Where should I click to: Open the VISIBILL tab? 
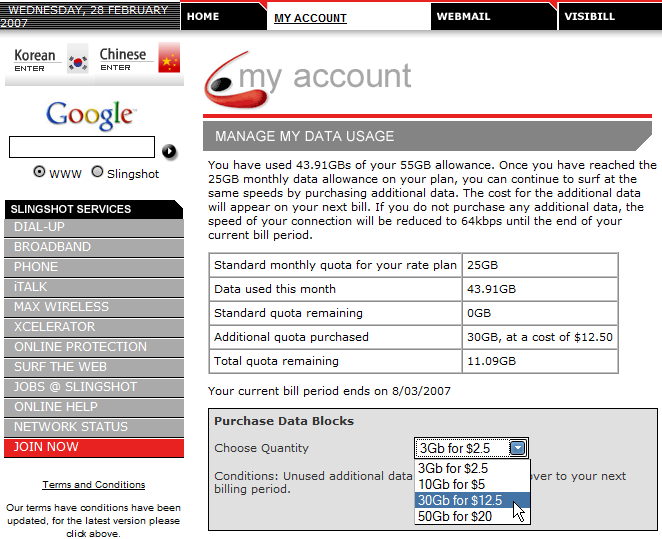610,16
